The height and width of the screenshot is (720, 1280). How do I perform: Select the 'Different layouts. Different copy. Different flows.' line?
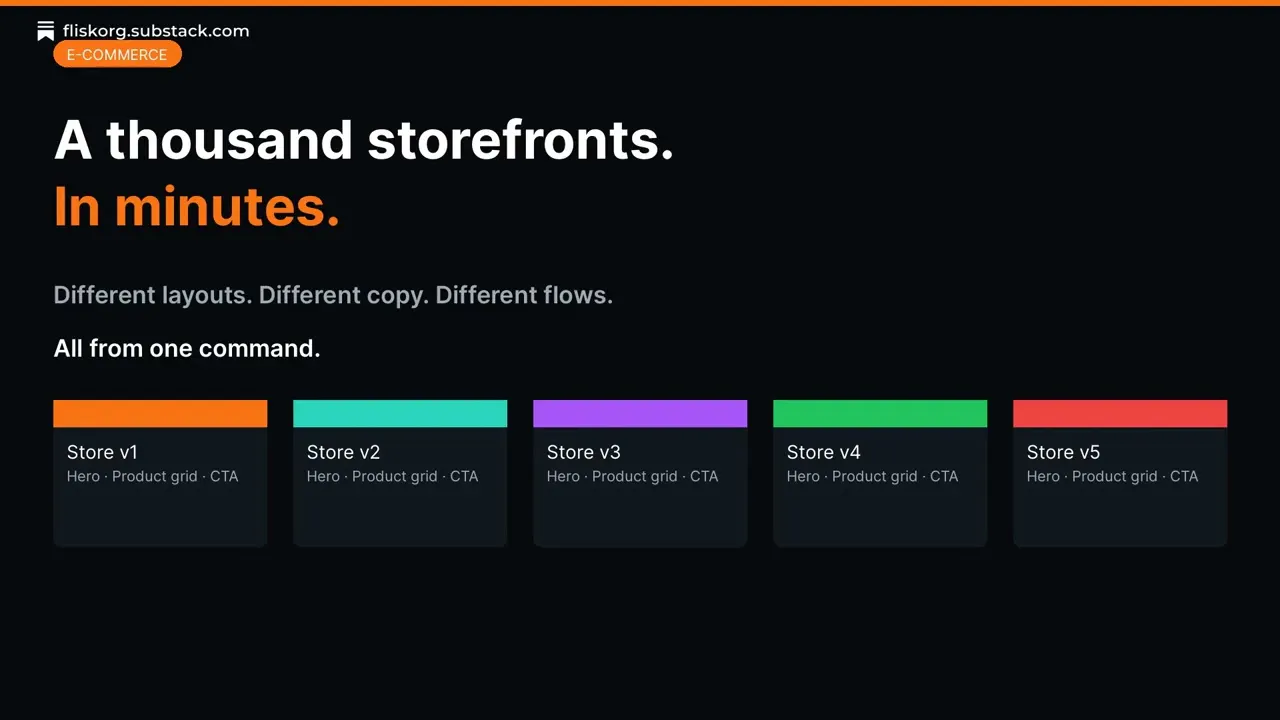point(333,296)
